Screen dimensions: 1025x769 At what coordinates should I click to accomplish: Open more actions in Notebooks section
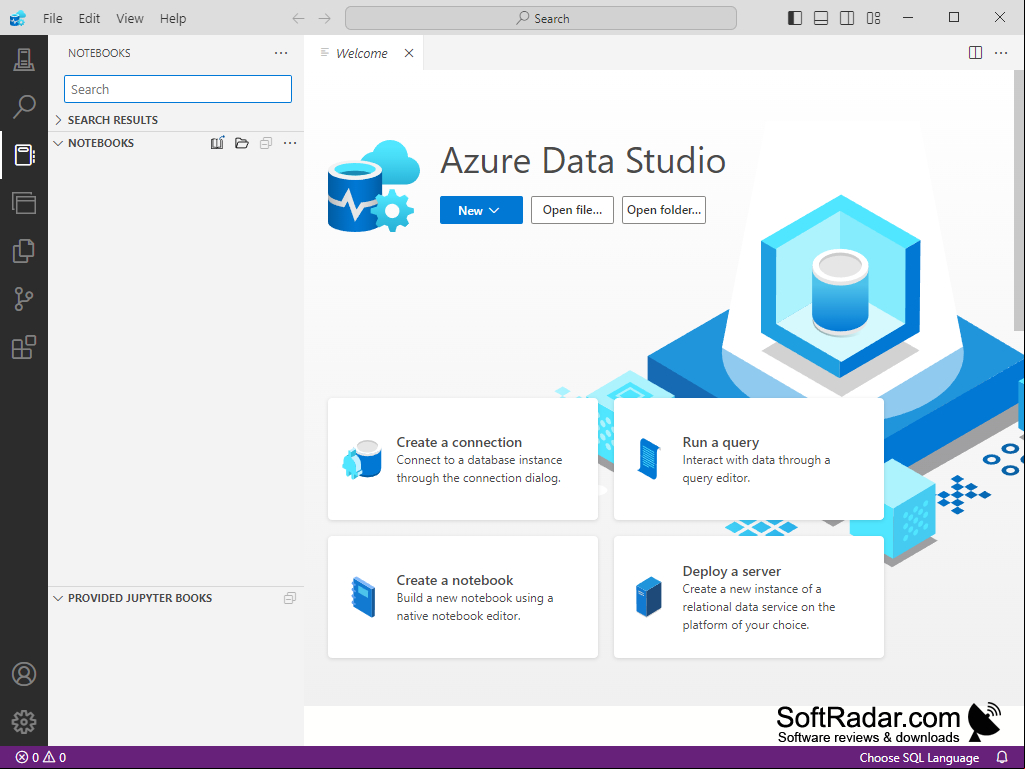(290, 143)
